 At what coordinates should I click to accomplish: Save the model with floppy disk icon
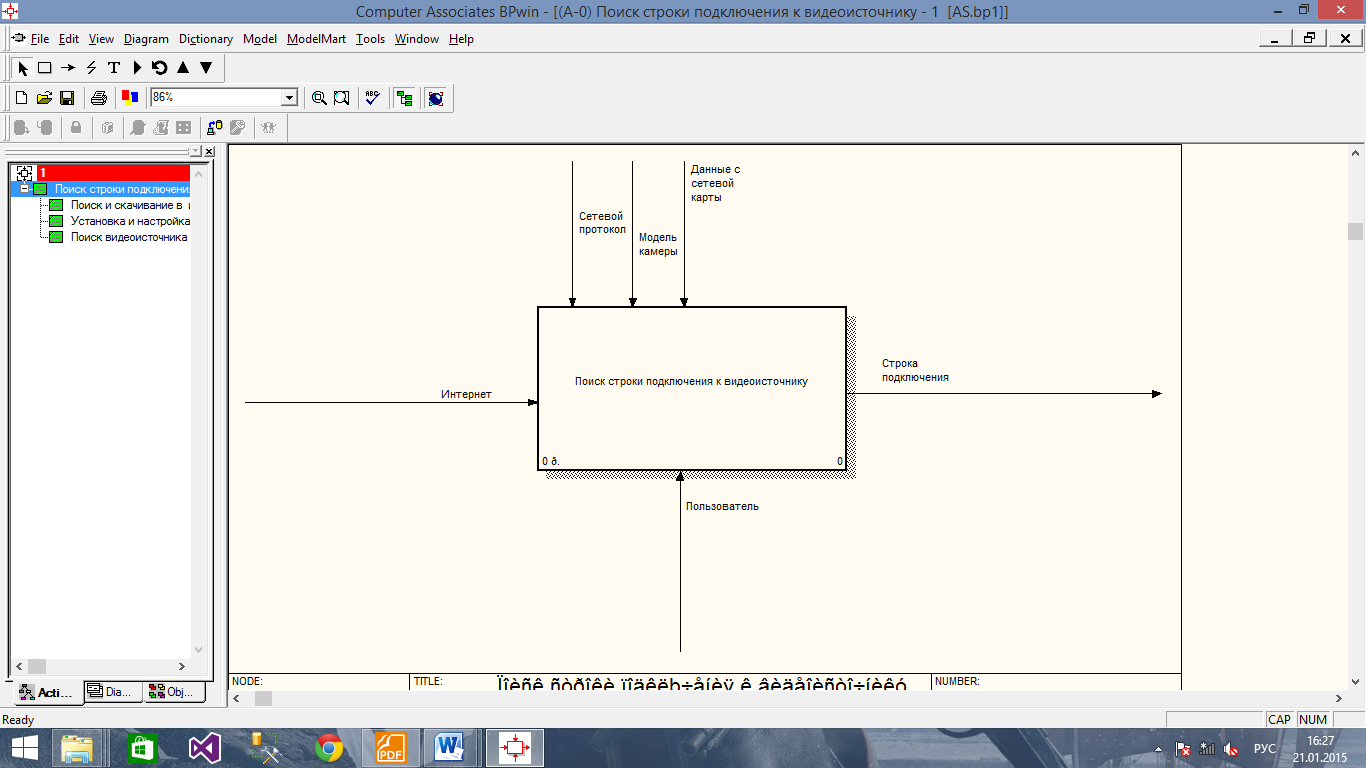click(x=67, y=98)
